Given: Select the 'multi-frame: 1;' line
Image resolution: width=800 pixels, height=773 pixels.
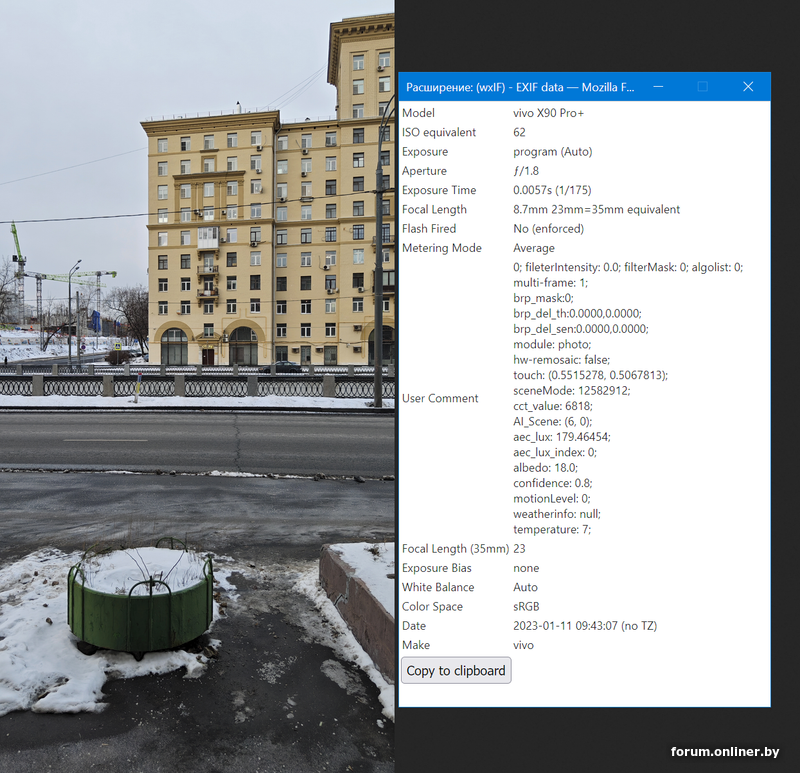Looking at the screenshot, I should [551, 283].
